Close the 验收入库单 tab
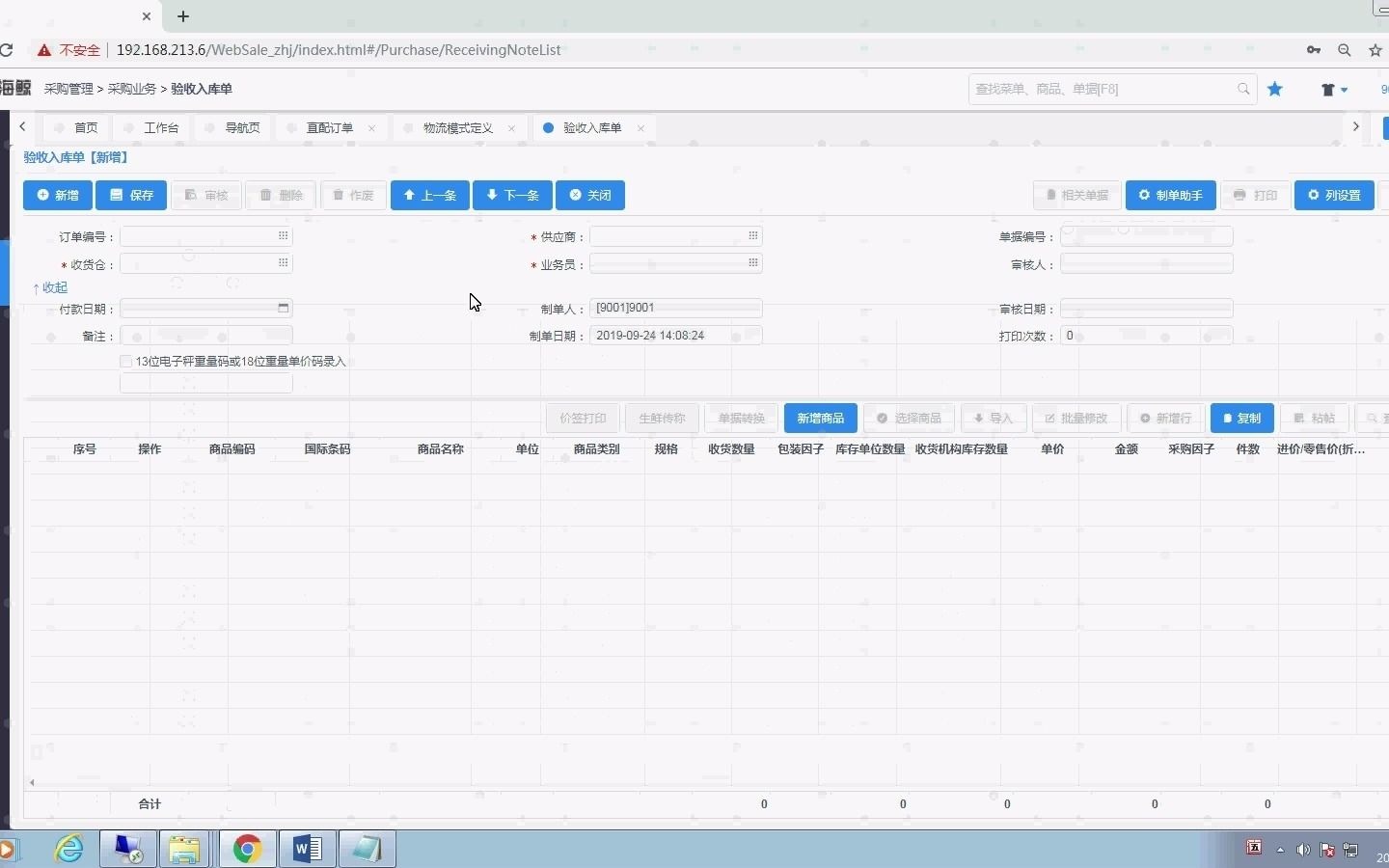The width and height of the screenshot is (1389, 868). pos(640,128)
